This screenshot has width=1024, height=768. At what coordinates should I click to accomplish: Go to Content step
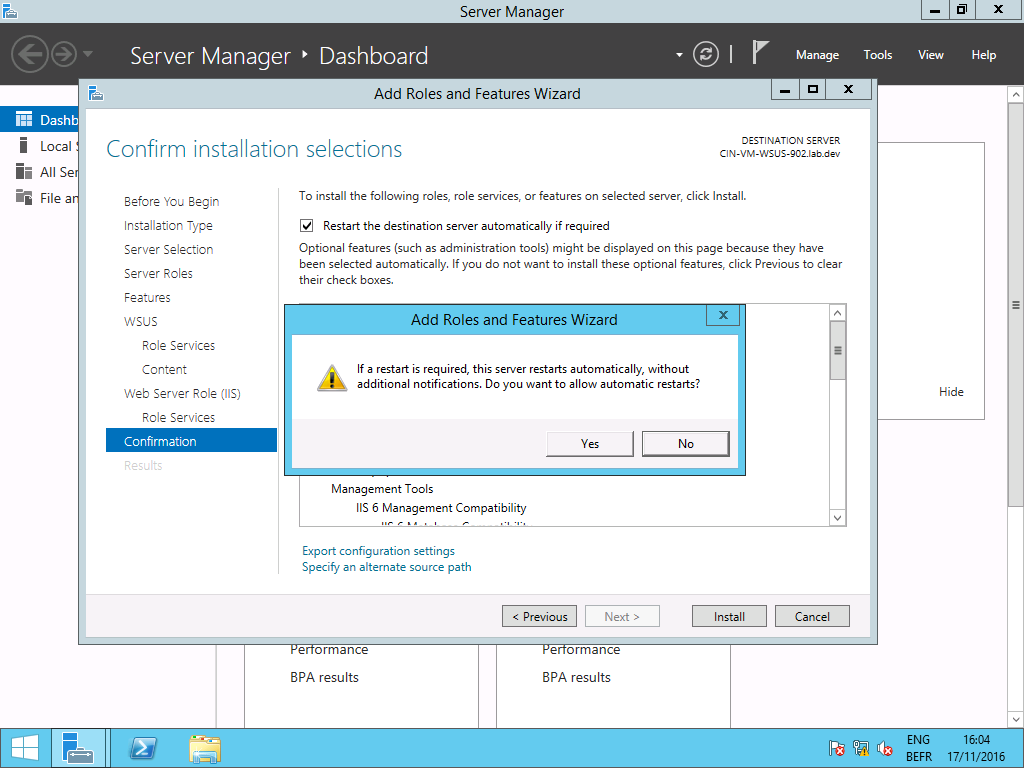[165, 370]
